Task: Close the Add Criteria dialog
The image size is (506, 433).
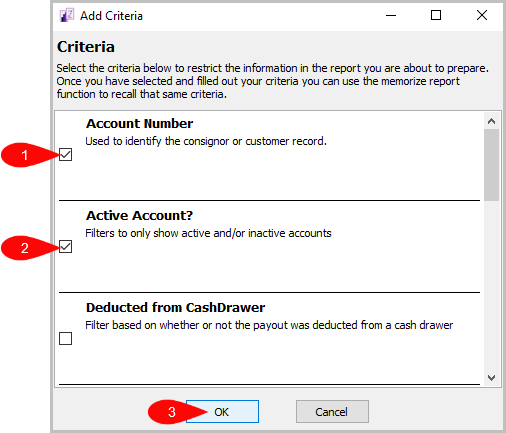Action: coord(482,15)
